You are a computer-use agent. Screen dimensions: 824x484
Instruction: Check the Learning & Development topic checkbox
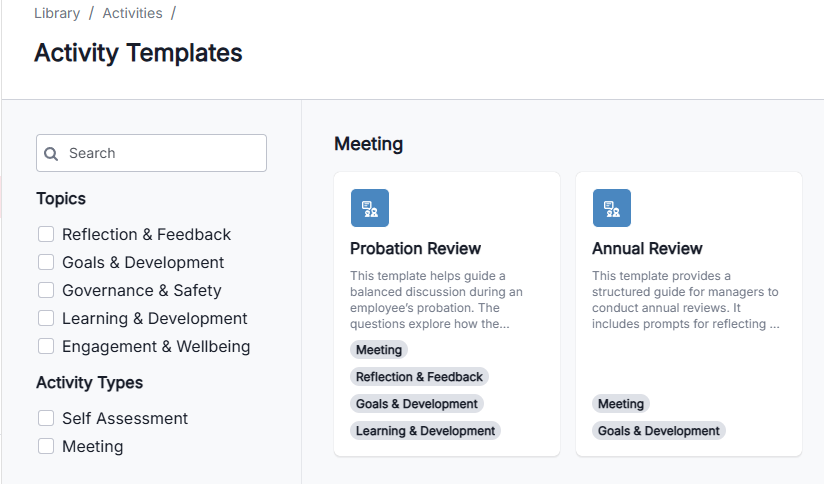pyautogui.click(x=46, y=318)
